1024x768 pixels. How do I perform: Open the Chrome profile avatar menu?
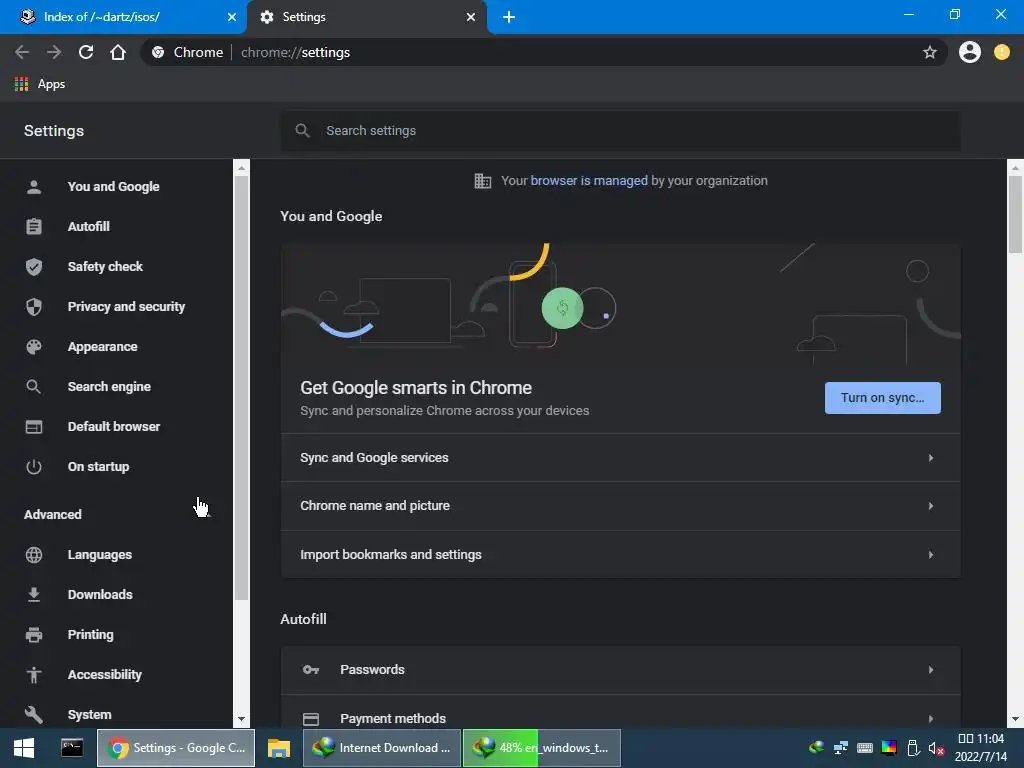coord(969,52)
